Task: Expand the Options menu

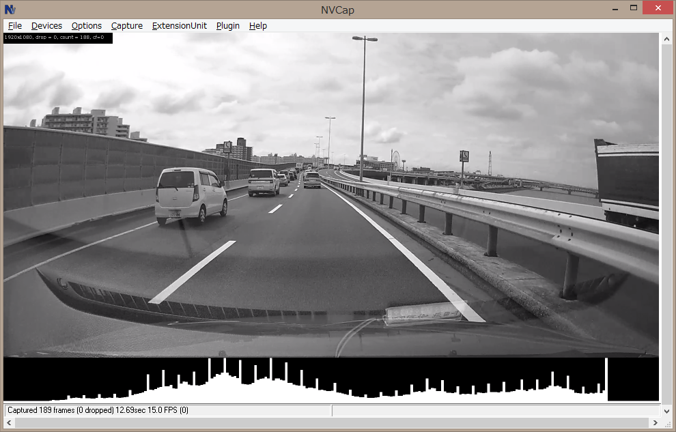Action: click(86, 26)
